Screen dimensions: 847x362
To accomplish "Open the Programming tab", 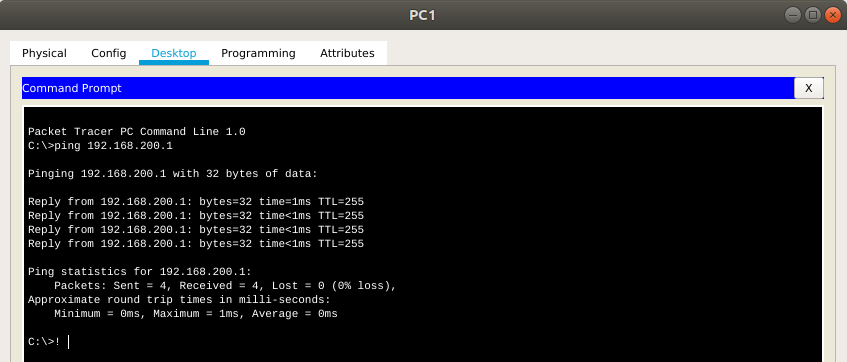I will 258,53.
